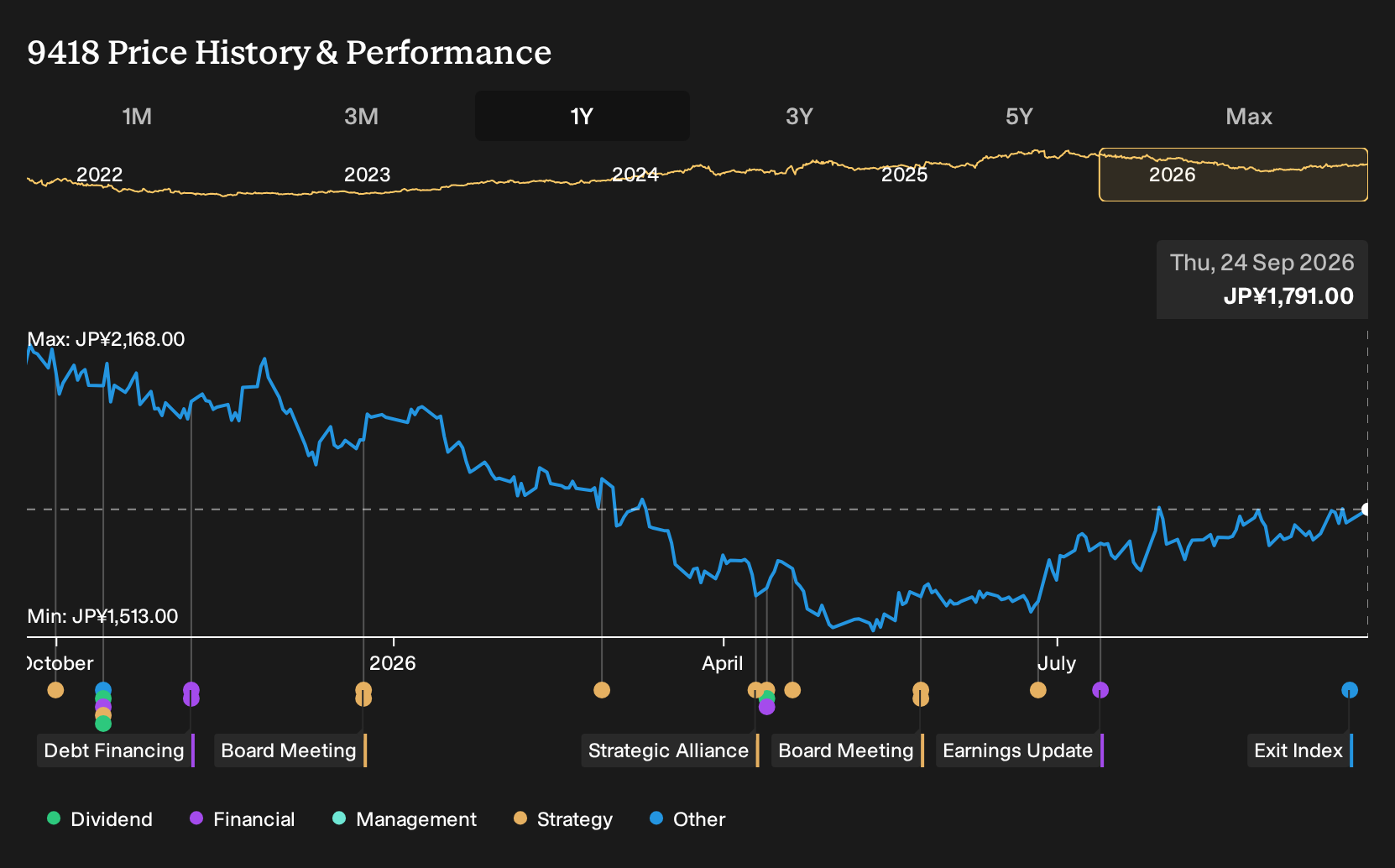Click the Earnings Update event label
The height and width of the screenshot is (868, 1395).
coord(1019,750)
